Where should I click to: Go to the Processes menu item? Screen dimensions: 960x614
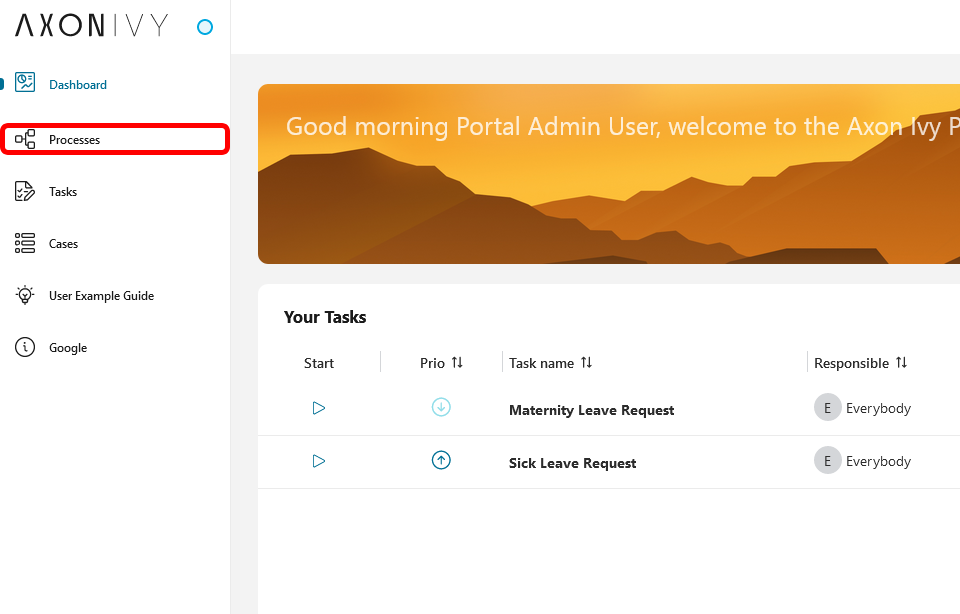click(x=74, y=140)
